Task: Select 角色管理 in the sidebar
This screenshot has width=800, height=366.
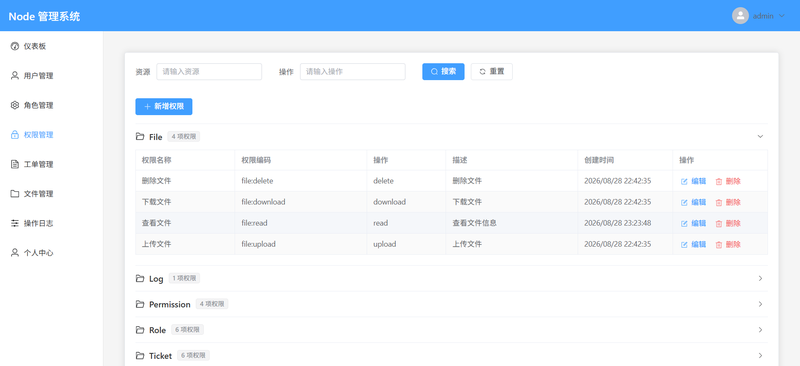Action: 51,106
